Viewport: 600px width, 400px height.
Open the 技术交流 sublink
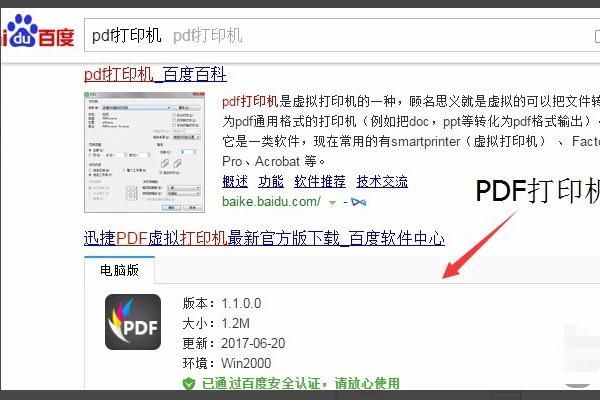(382, 181)
